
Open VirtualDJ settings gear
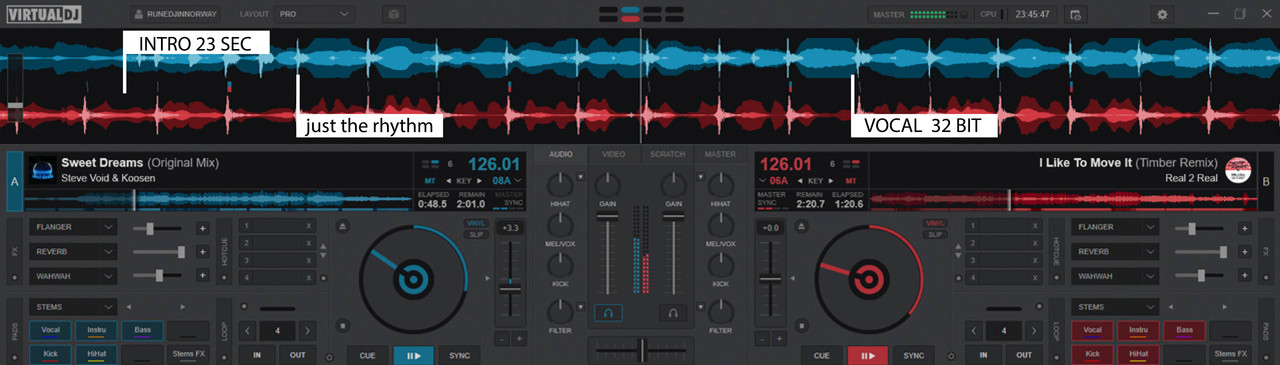pos(1162,15)
